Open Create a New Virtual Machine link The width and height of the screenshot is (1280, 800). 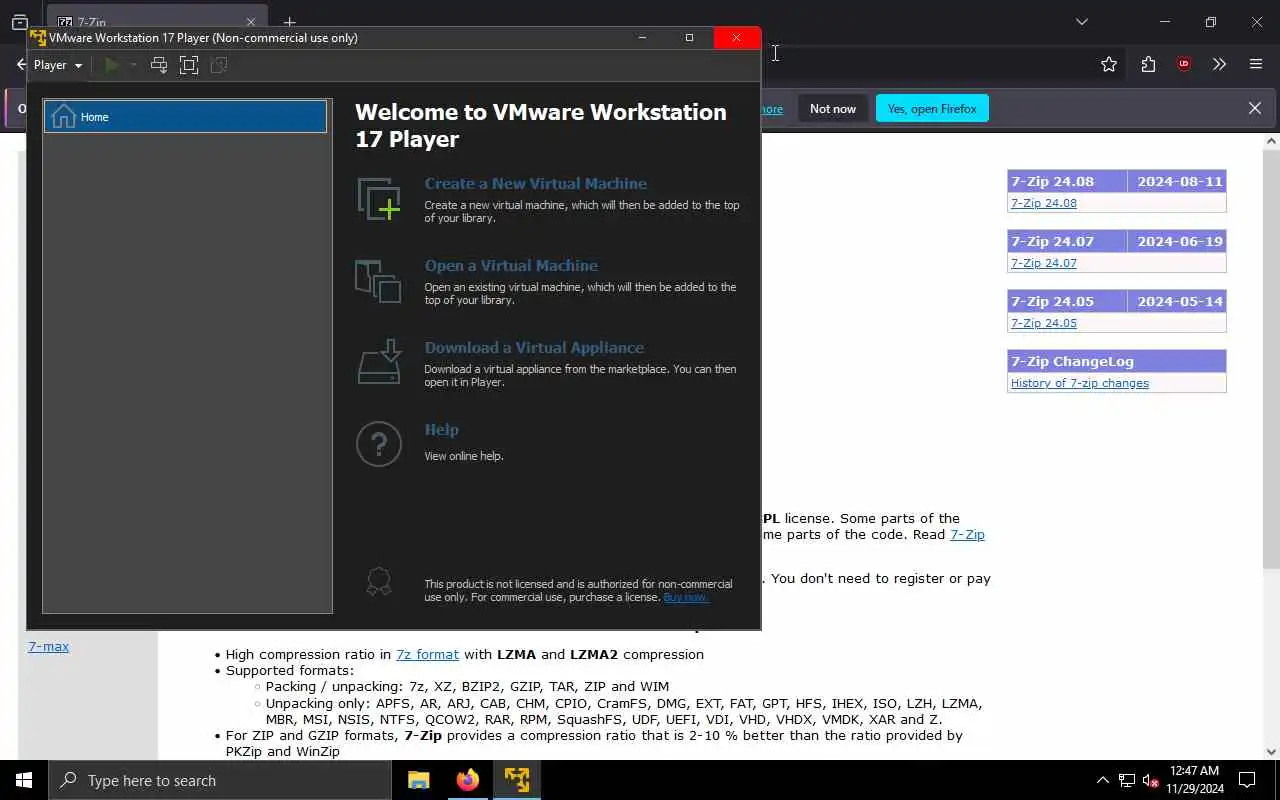535,183
